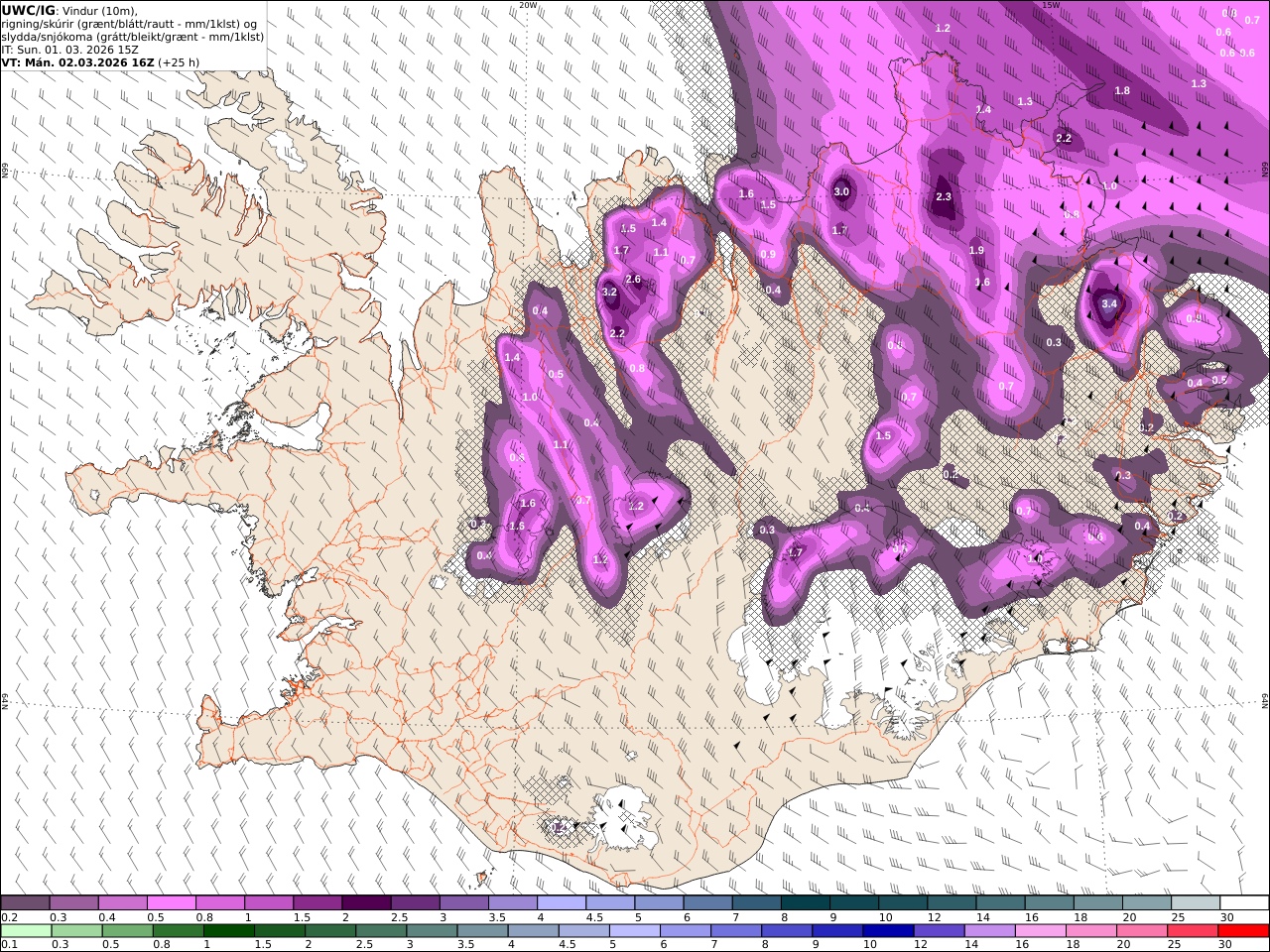Click the dark blue 10 mm rain legend swatch
1270x952 pixels.
[x=887, y=930]
